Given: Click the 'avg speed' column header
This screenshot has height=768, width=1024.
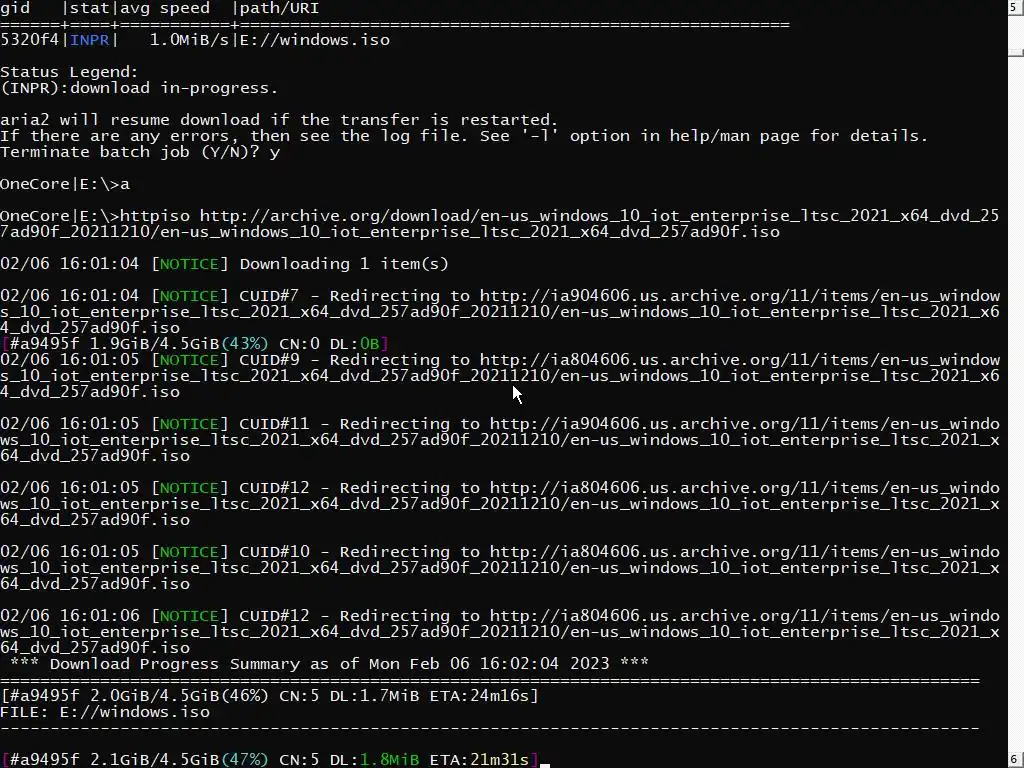Looking at the screenshot, I should click(165, 8).
